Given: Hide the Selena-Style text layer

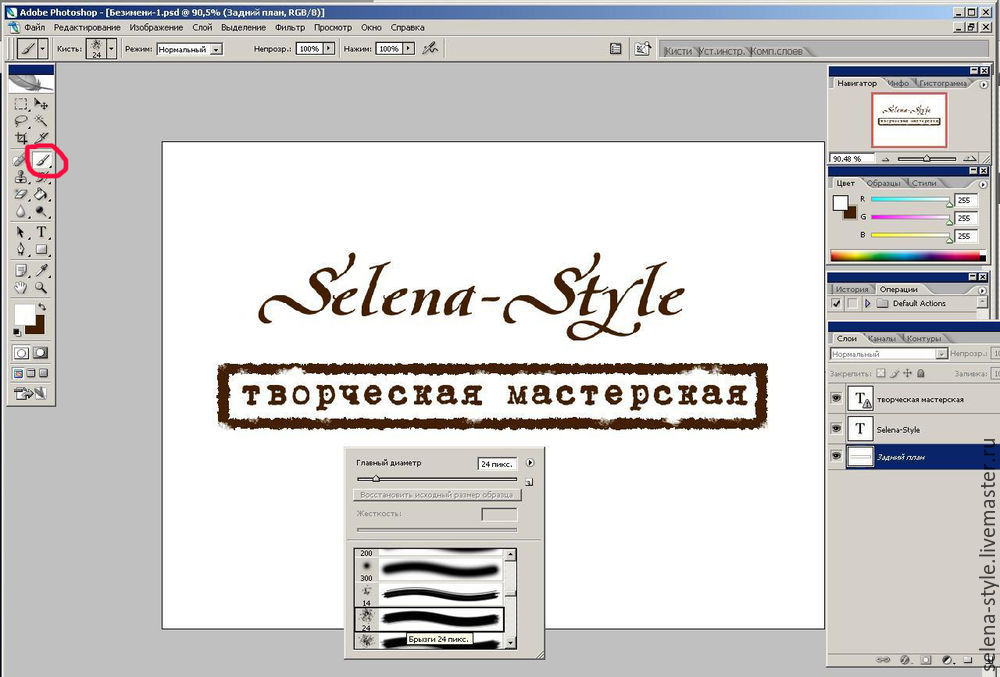Looking at the screenshot, I should click(x=836, y=428).
